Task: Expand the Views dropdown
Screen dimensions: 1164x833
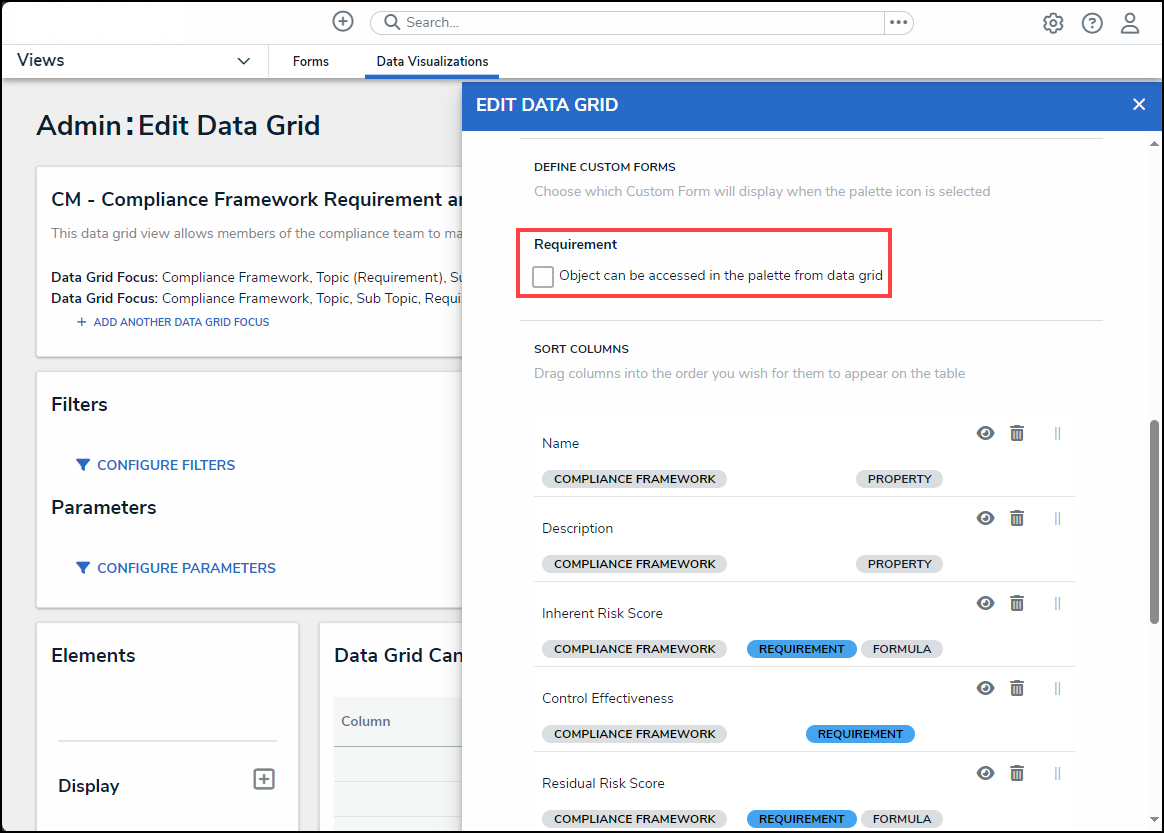Action: click(243, 61)
